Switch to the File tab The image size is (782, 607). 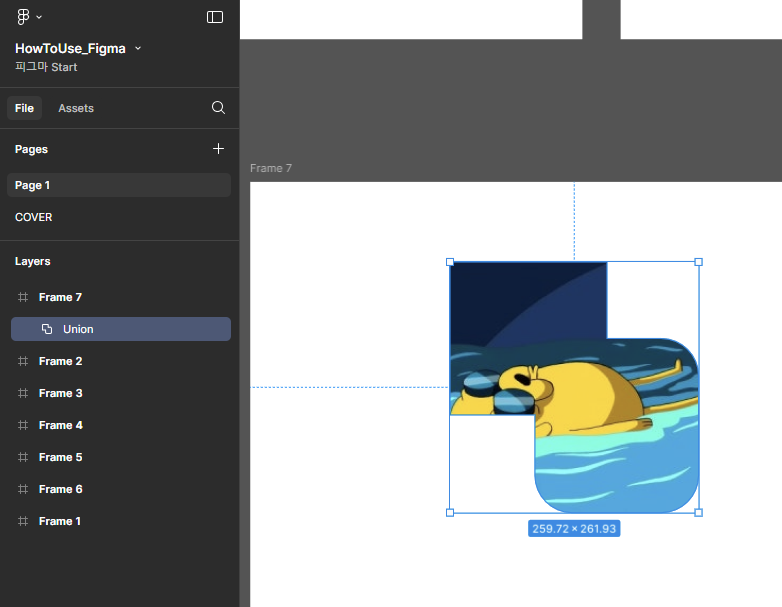pos(24,108)
